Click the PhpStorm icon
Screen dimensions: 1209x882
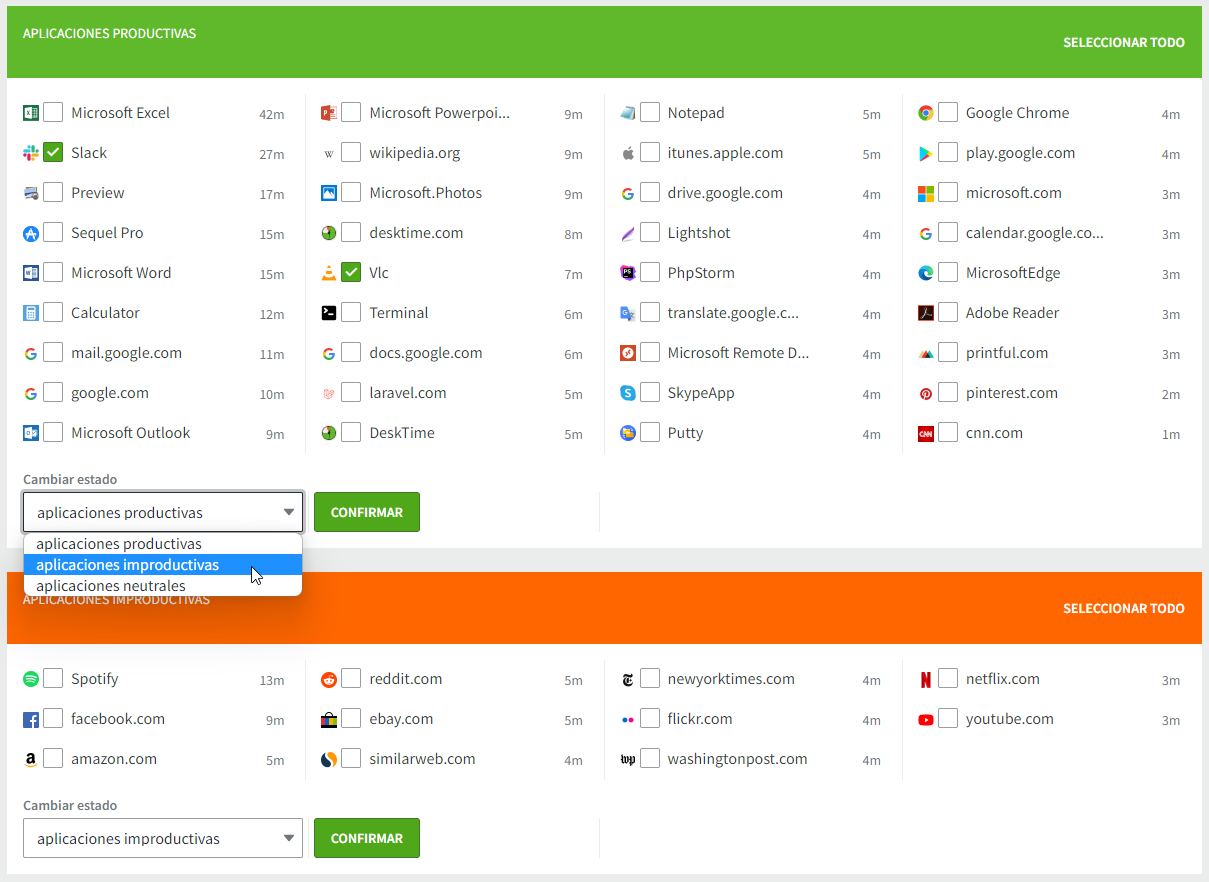coord(628,273)
